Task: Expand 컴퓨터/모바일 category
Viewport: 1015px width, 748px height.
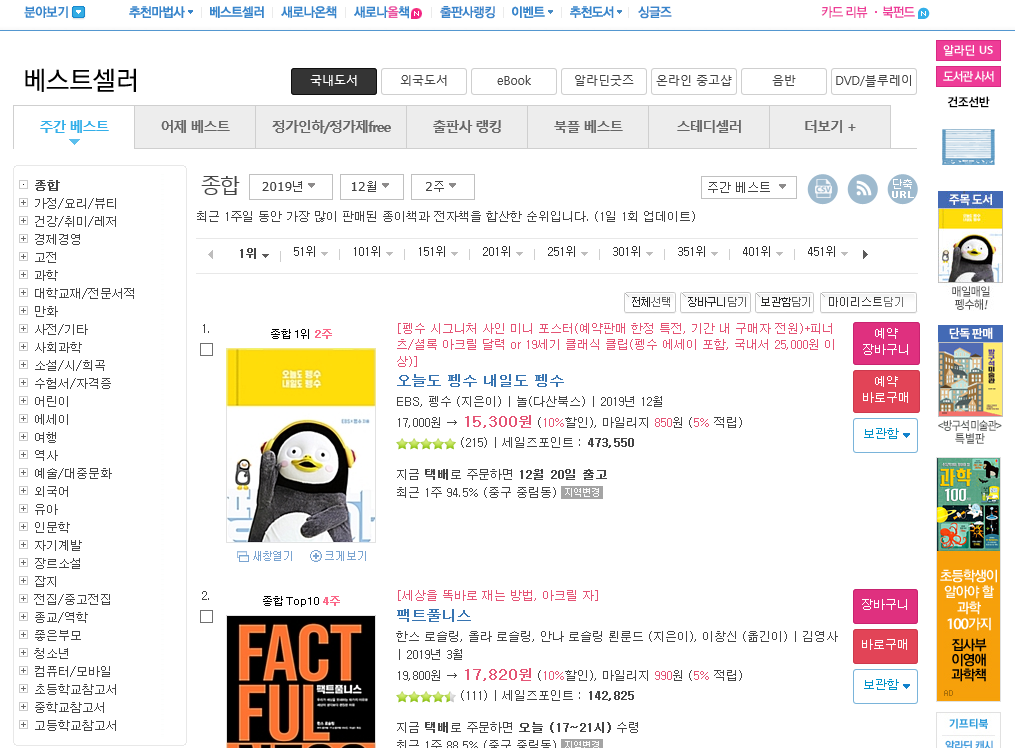Action: pos(23,671)
